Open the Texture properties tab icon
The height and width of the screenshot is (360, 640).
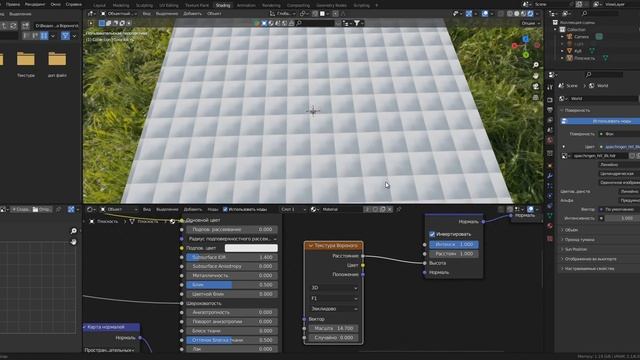tap(550, 238)
